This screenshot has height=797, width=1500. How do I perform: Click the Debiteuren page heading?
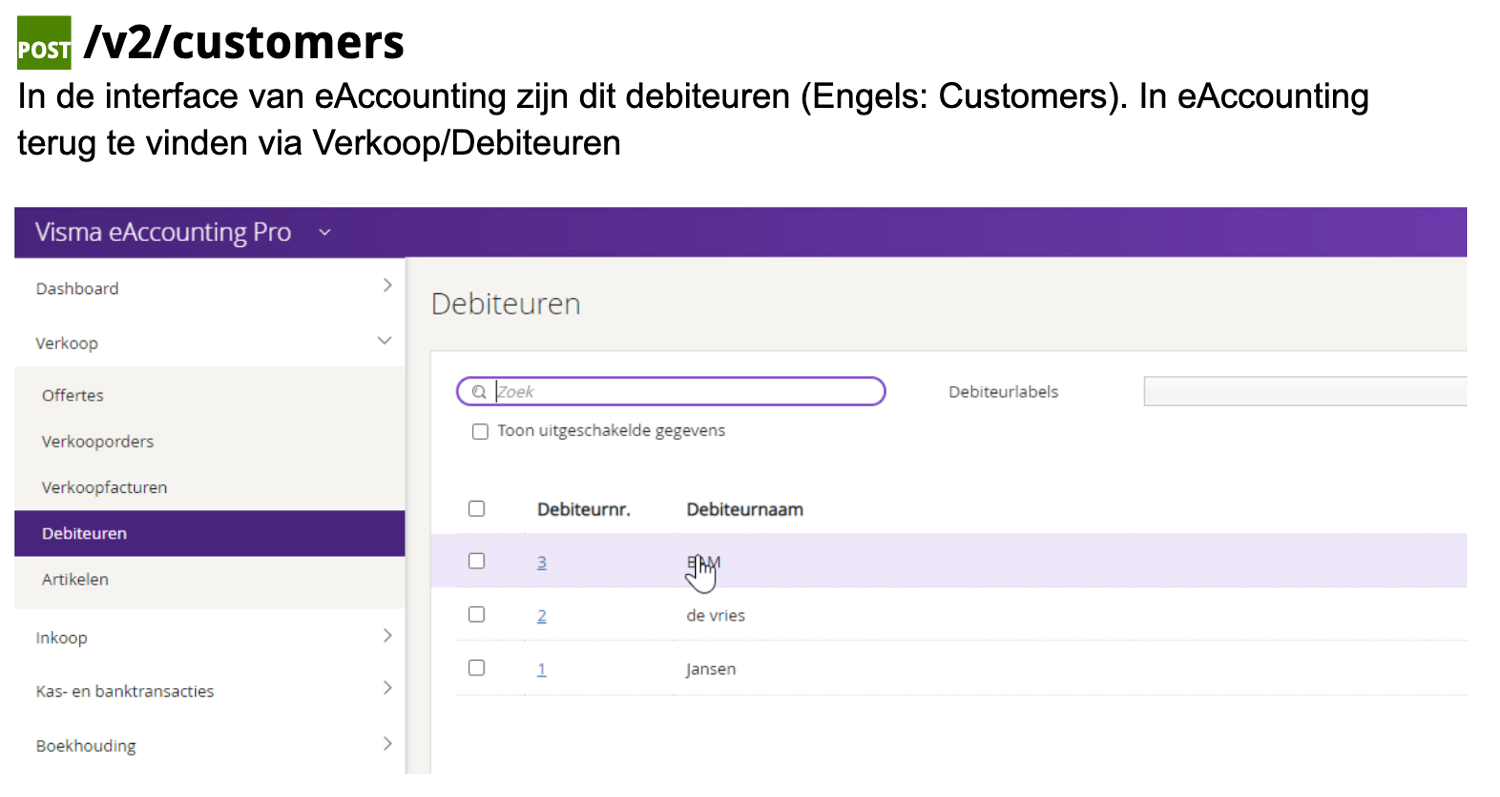click(x=506, y=305)
